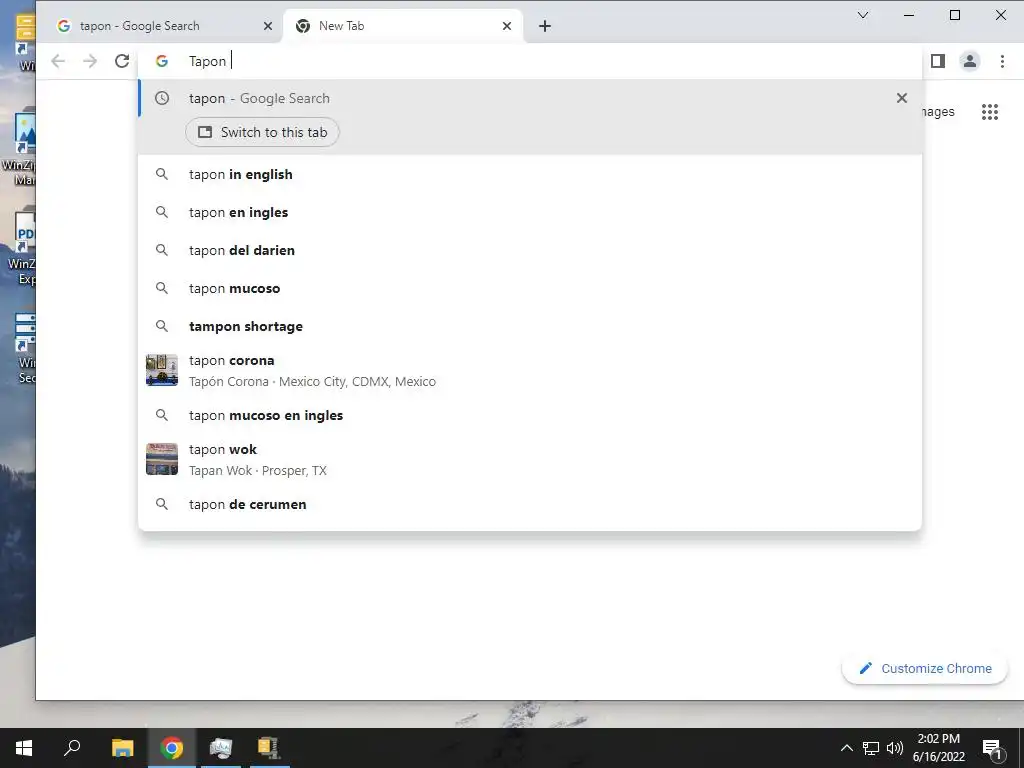Image resolution: width=1024 pixels, height=768 pixels.
Task: Remove the tapon history suggestion
Action: point(902,98)
